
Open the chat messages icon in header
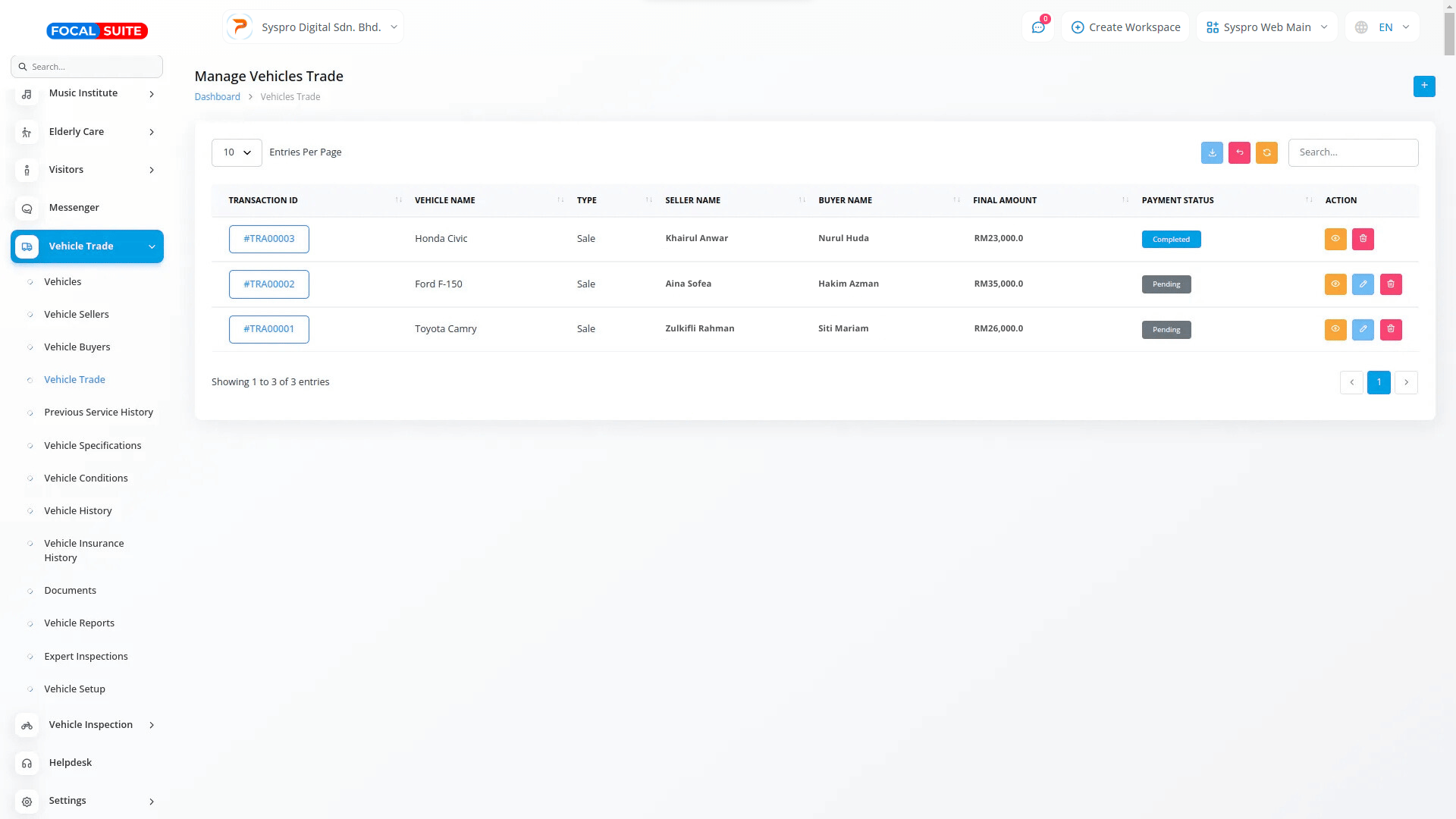click(1037, 27)
